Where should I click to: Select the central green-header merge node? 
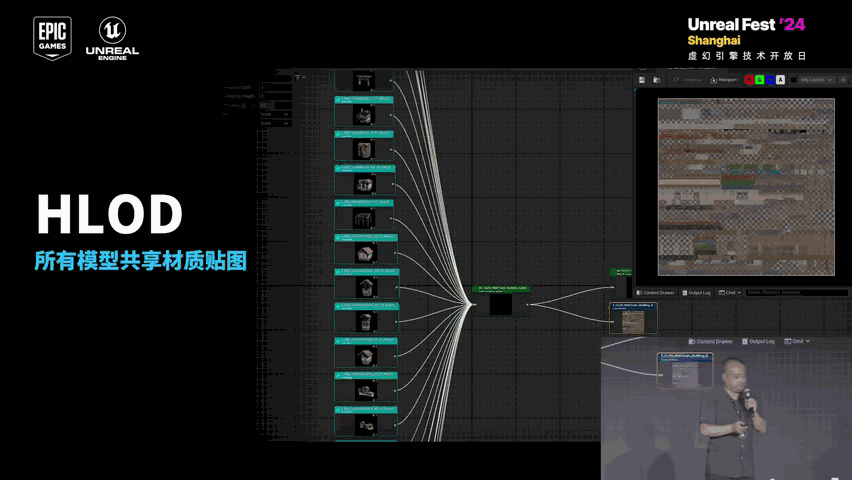(x=500, y=301)
